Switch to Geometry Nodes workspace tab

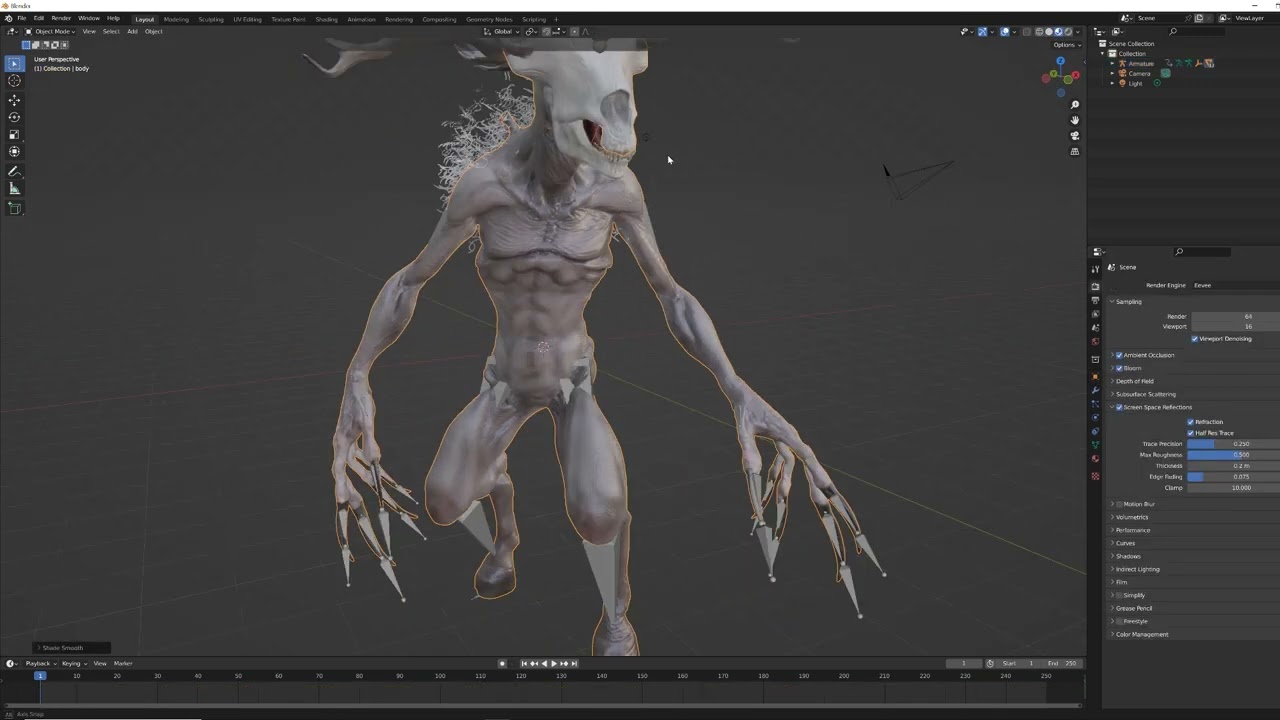489,19
